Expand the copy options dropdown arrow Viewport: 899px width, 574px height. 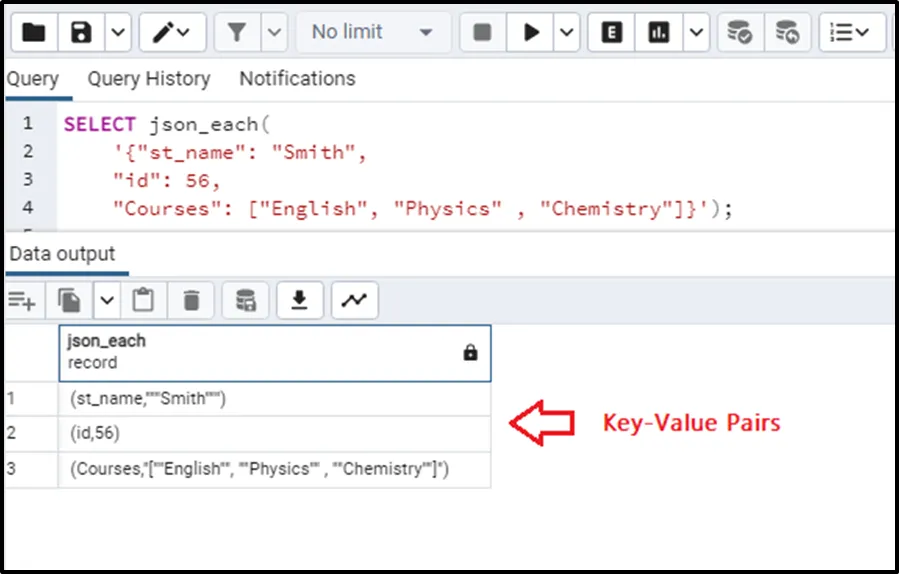pyautogui.click(x=106, y=299)
